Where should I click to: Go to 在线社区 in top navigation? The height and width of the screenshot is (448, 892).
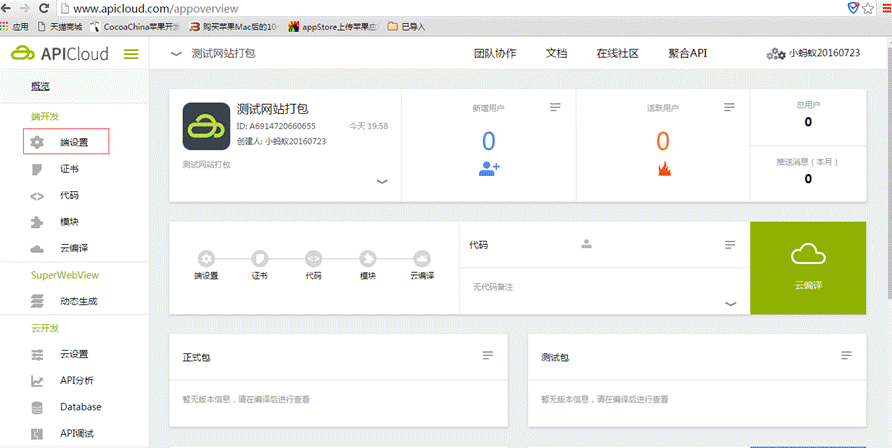pos(617,54)
